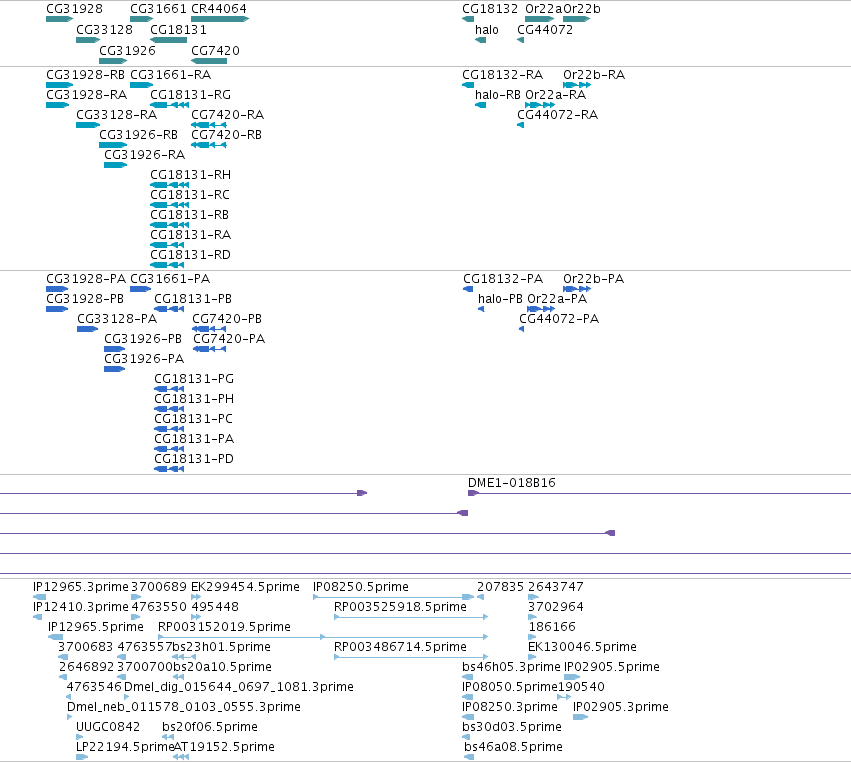Select transcript CG44072-RA

[x=520, y=125]
